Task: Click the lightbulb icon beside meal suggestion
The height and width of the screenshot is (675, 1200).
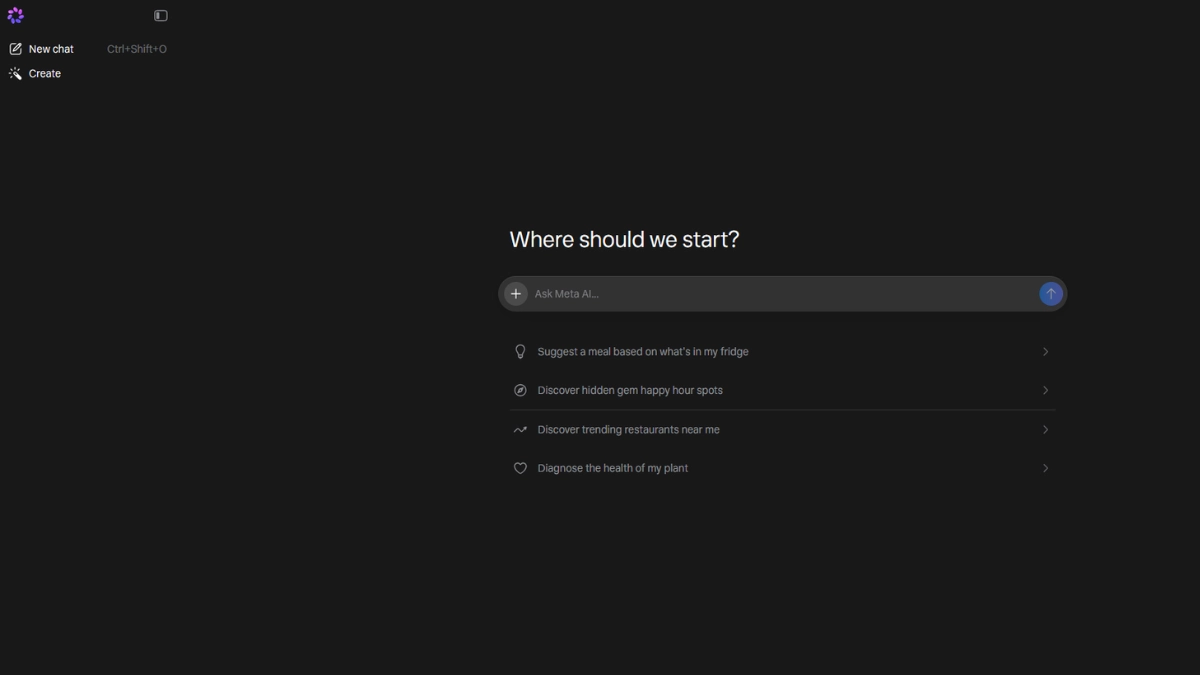Action: (520, 352)
